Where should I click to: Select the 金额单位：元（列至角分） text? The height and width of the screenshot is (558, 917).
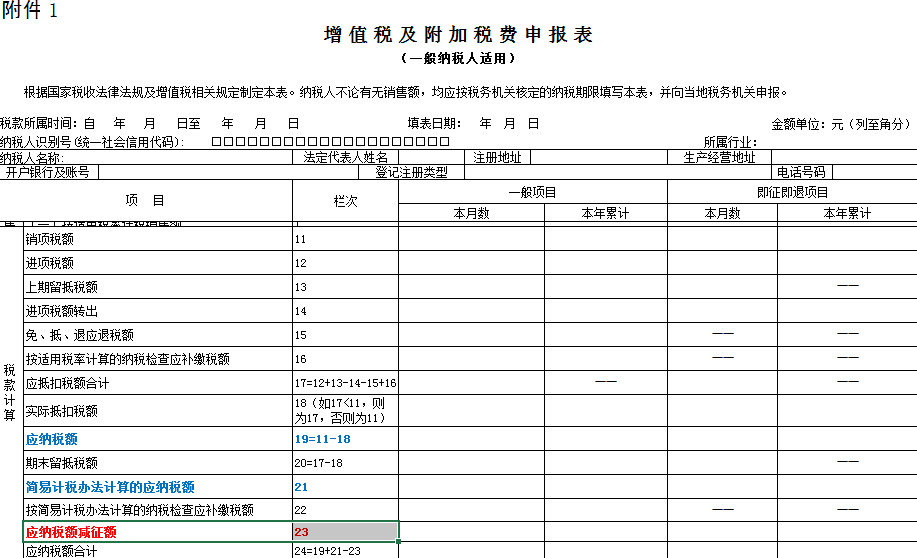[842, 124]
